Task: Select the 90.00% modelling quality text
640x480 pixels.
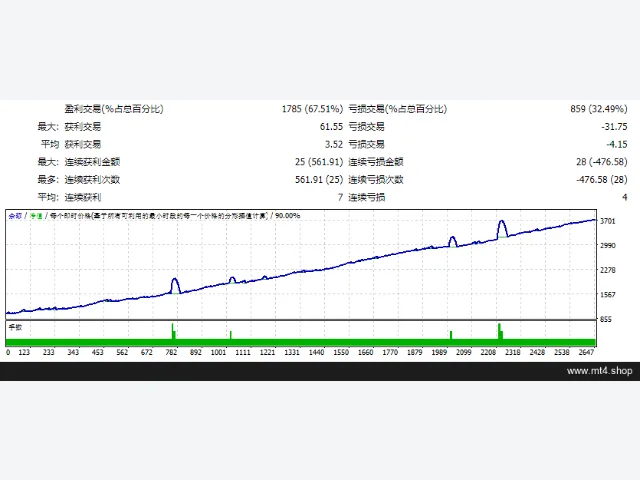Action: 287,216
